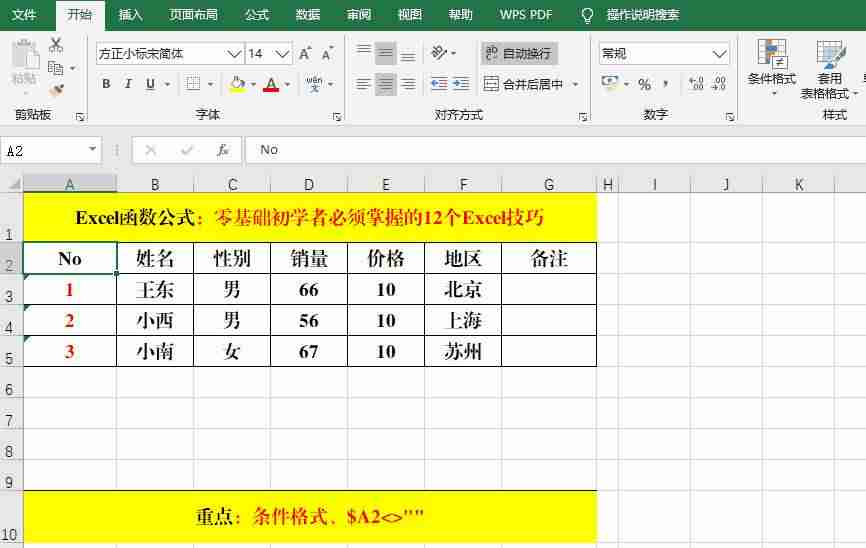
Task: Apply comma style
Action: click(x=666, y=84)
